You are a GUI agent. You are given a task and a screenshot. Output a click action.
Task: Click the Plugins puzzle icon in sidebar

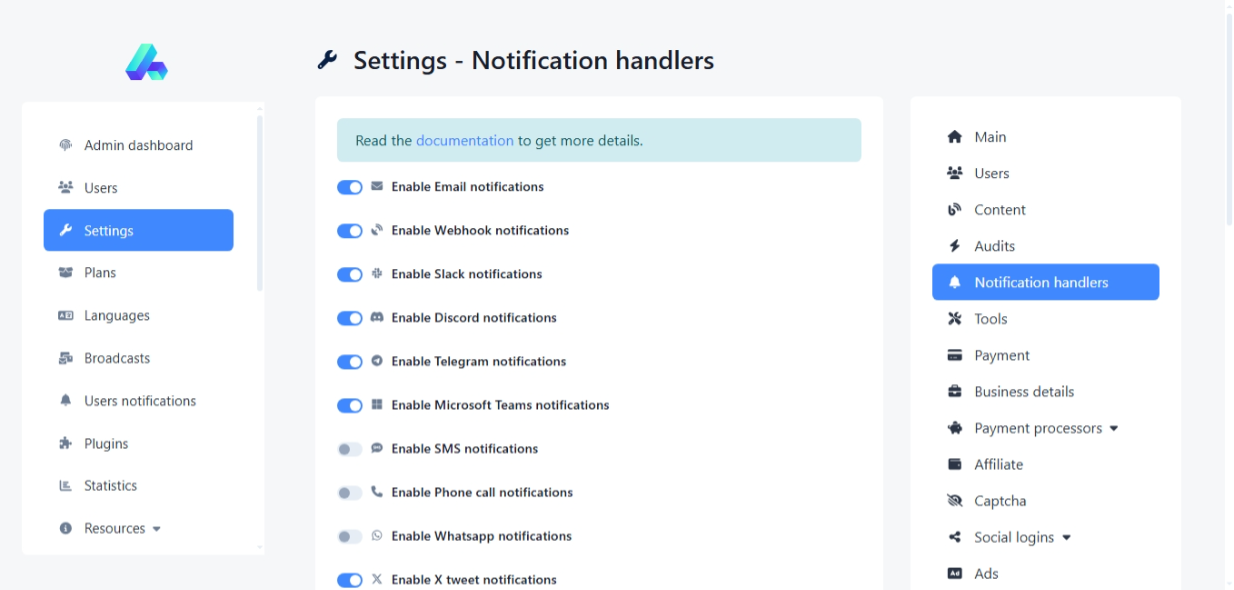(x=66, y=444)
